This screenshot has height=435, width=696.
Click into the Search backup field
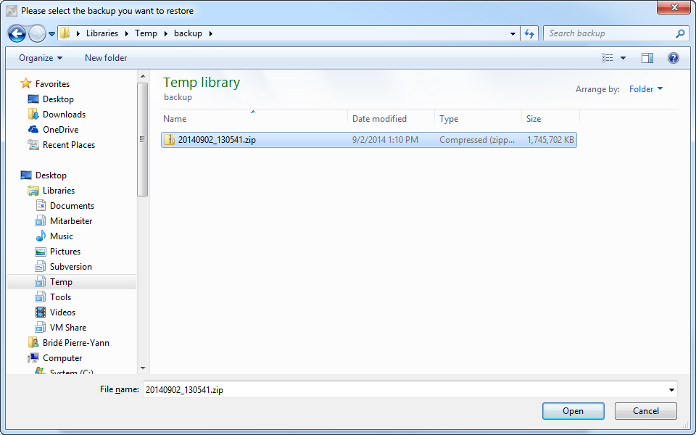[x=606, y=33]
